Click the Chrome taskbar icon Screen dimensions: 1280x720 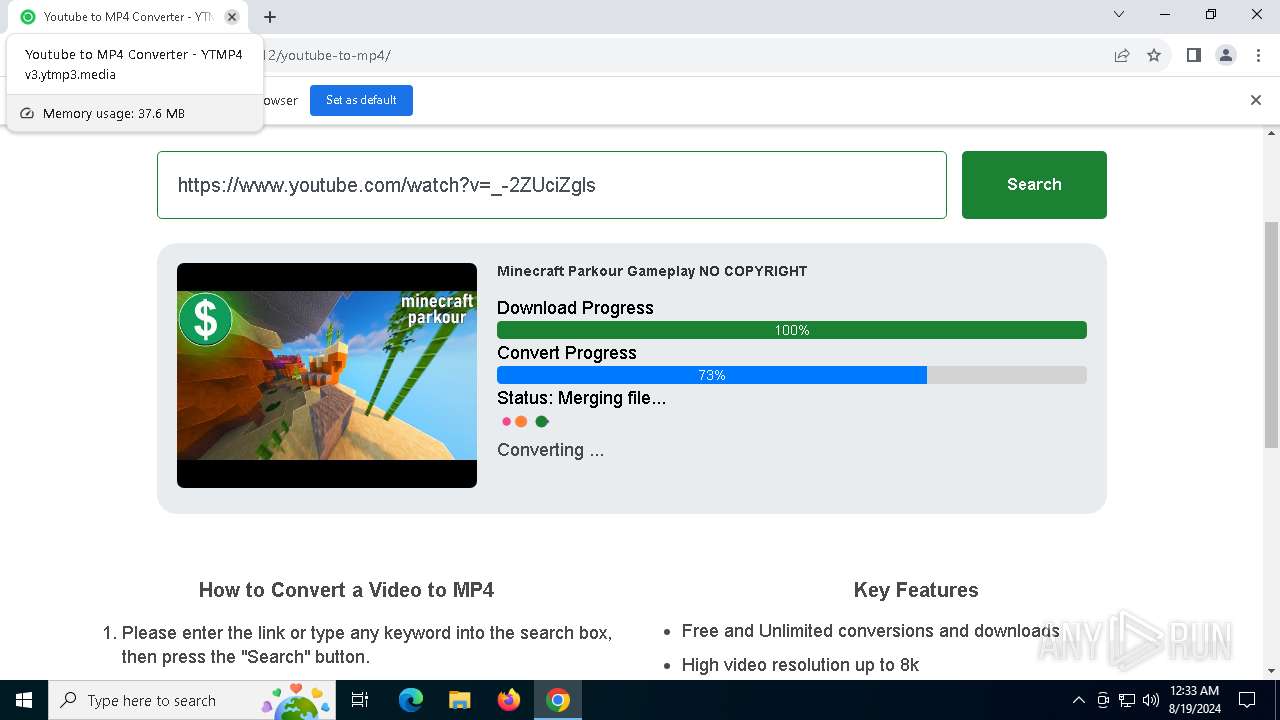click(558, 700)
